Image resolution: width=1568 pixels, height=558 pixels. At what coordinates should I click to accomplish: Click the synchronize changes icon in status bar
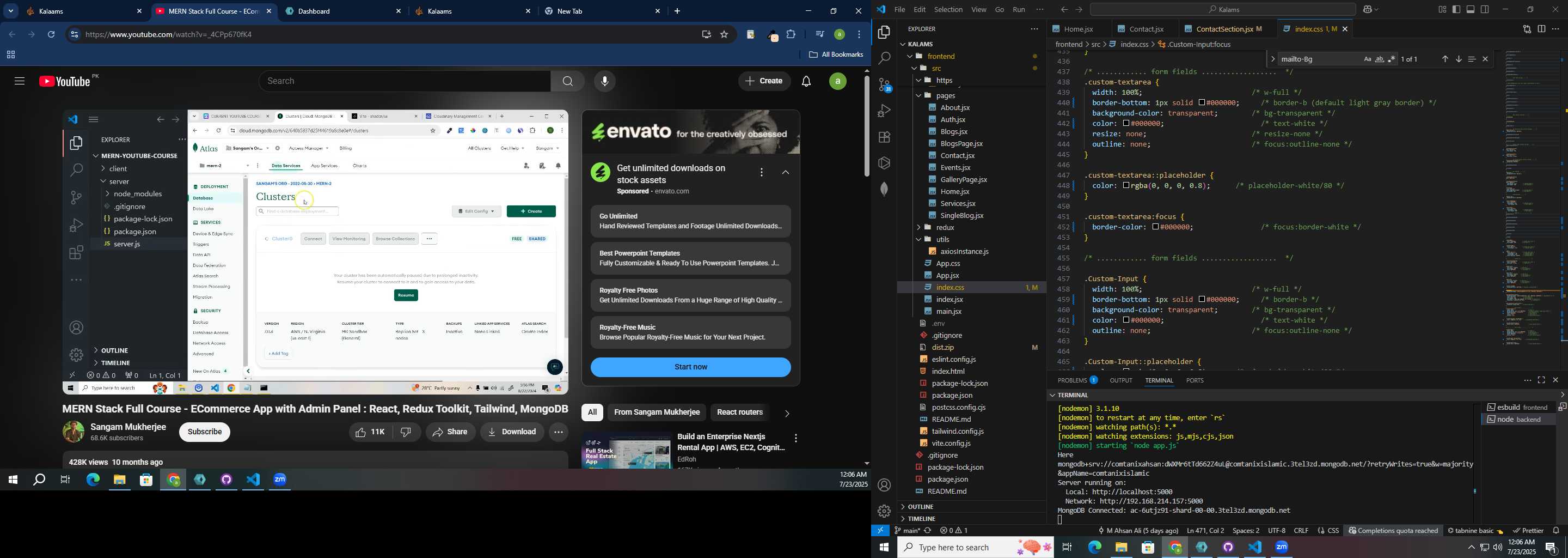928,531
